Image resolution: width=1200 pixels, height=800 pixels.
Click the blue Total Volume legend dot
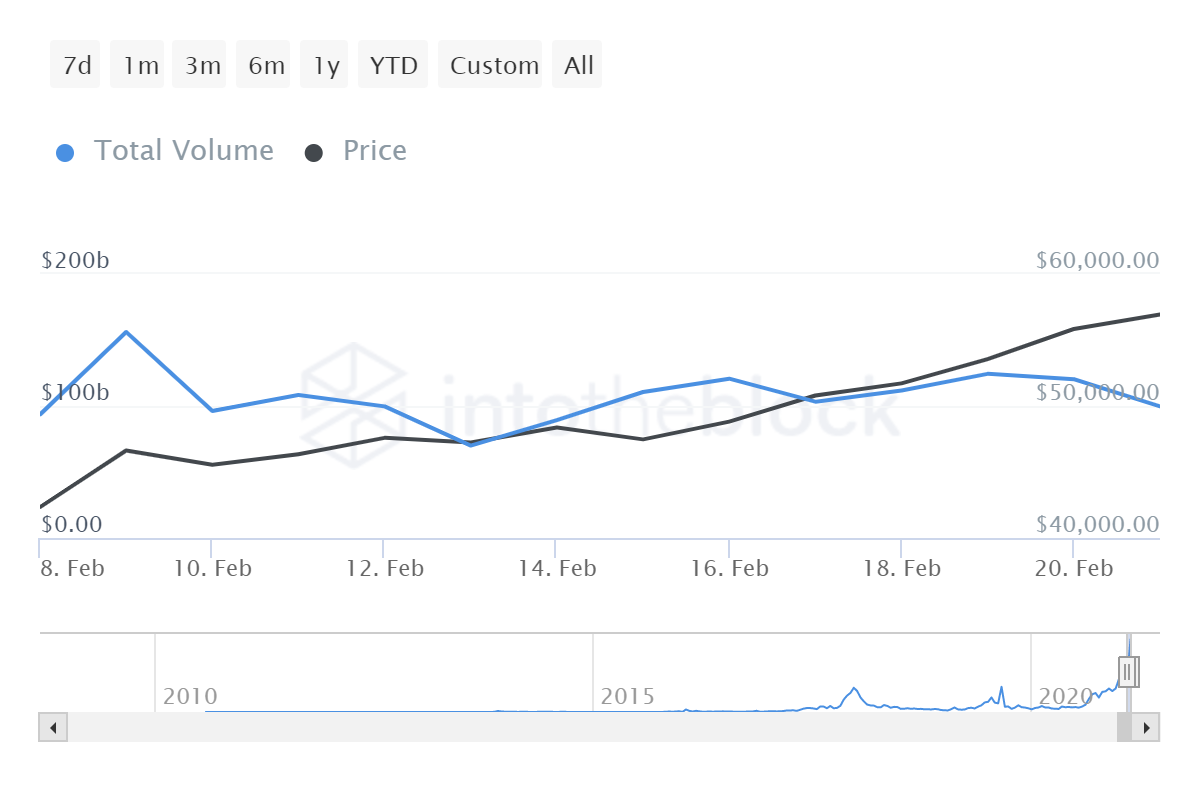click(65, 153)
